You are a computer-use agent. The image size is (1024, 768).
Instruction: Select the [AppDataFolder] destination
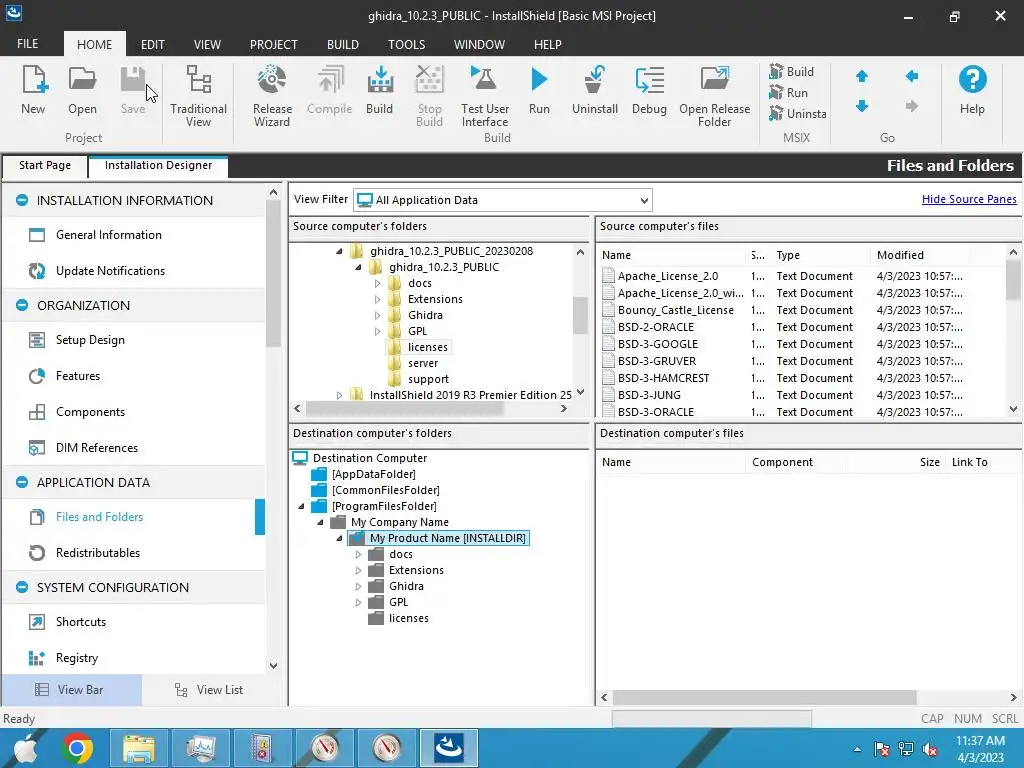tap(373, 474)
